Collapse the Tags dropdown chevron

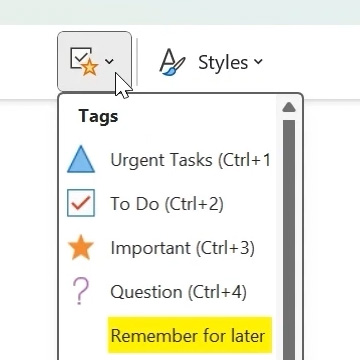[x=109, y=61]
